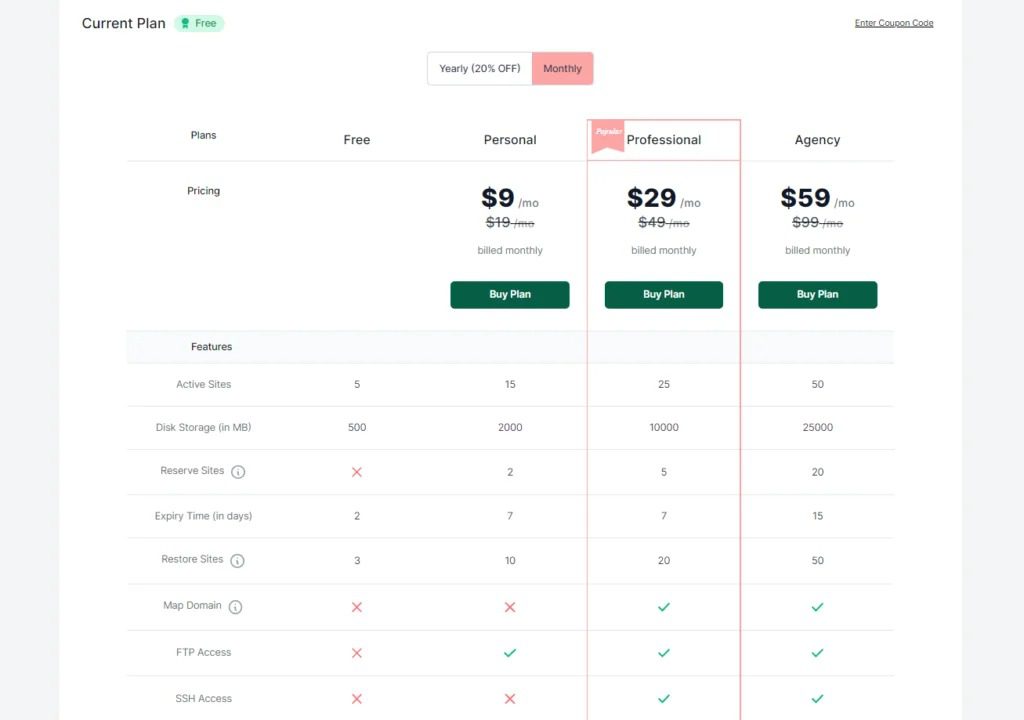Click the Pricing row label
This screenshot has height=720, width=1024.
204,191
